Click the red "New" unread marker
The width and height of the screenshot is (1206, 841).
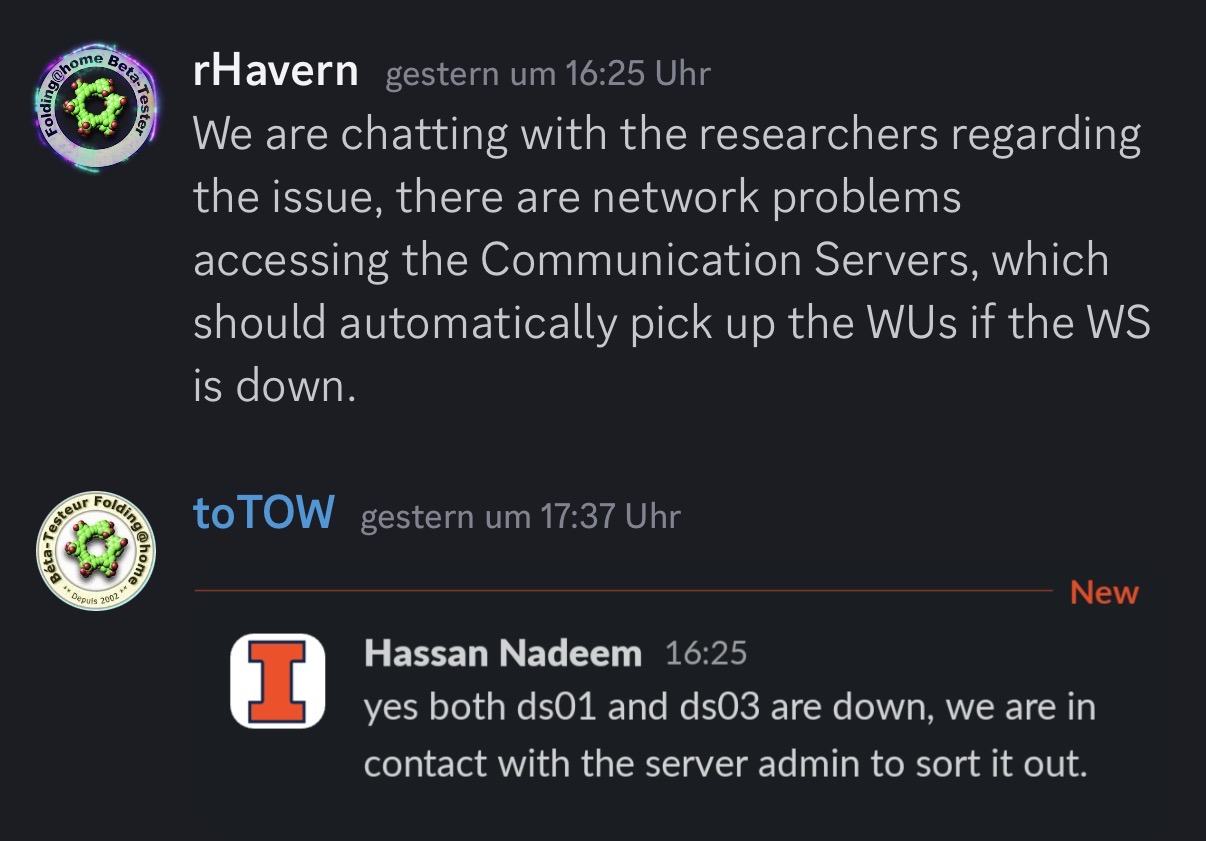[x=1104, y=592]
